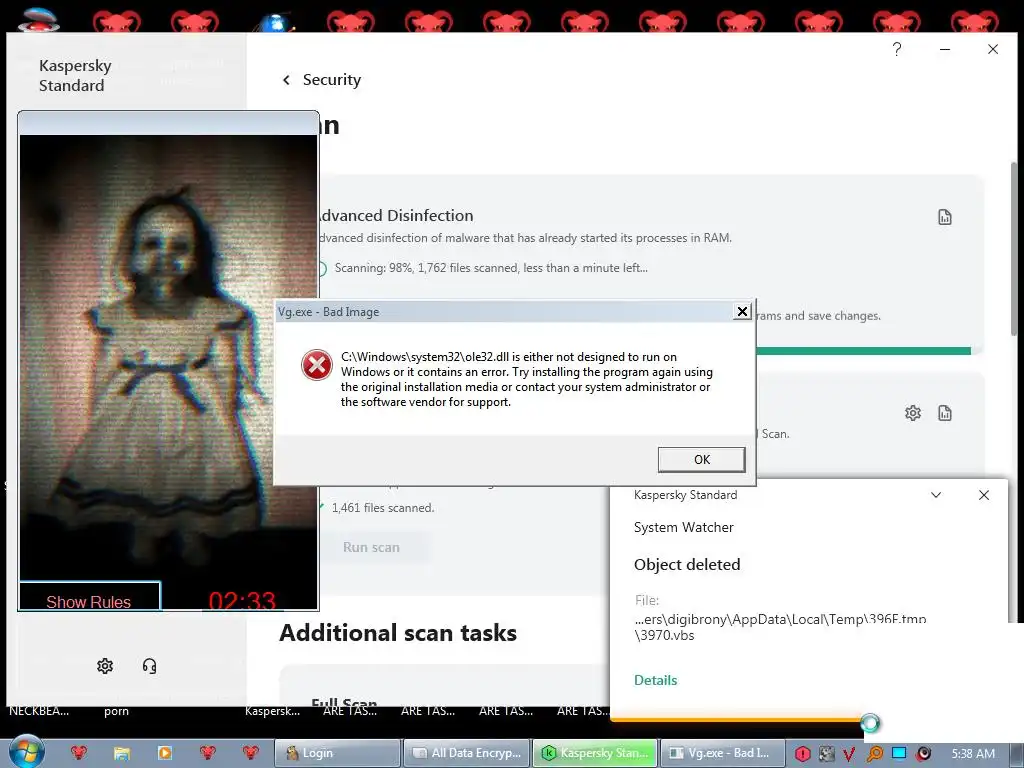Viewport: 1024px width, 768px height.
Task: Minimize the Kaspersky Standard window
Action: (x=944, y=49)
